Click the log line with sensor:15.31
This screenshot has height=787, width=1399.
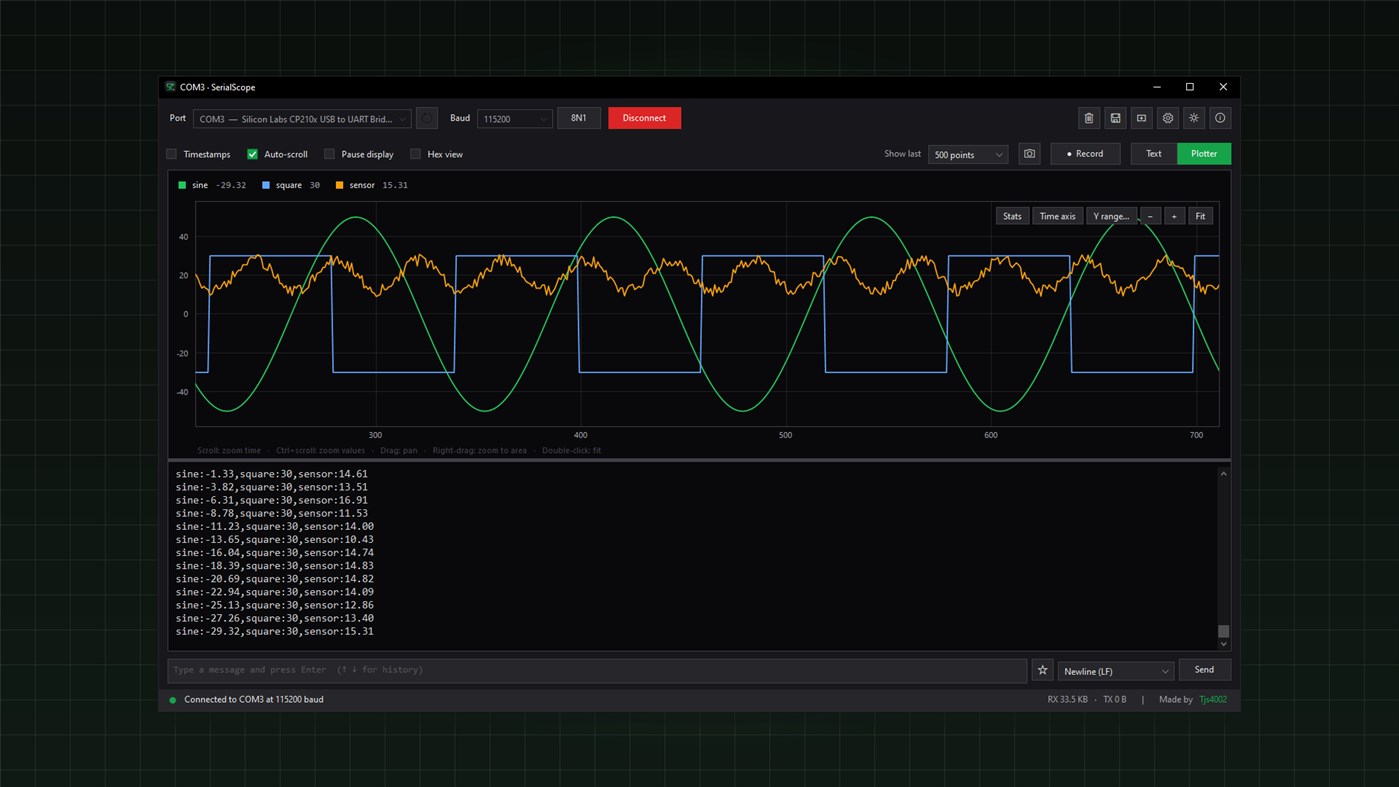click(275, 632)
